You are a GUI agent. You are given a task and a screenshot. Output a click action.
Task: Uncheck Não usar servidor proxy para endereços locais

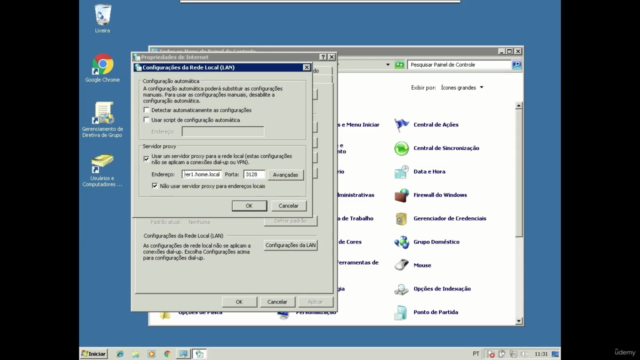[x=154, y=186]
